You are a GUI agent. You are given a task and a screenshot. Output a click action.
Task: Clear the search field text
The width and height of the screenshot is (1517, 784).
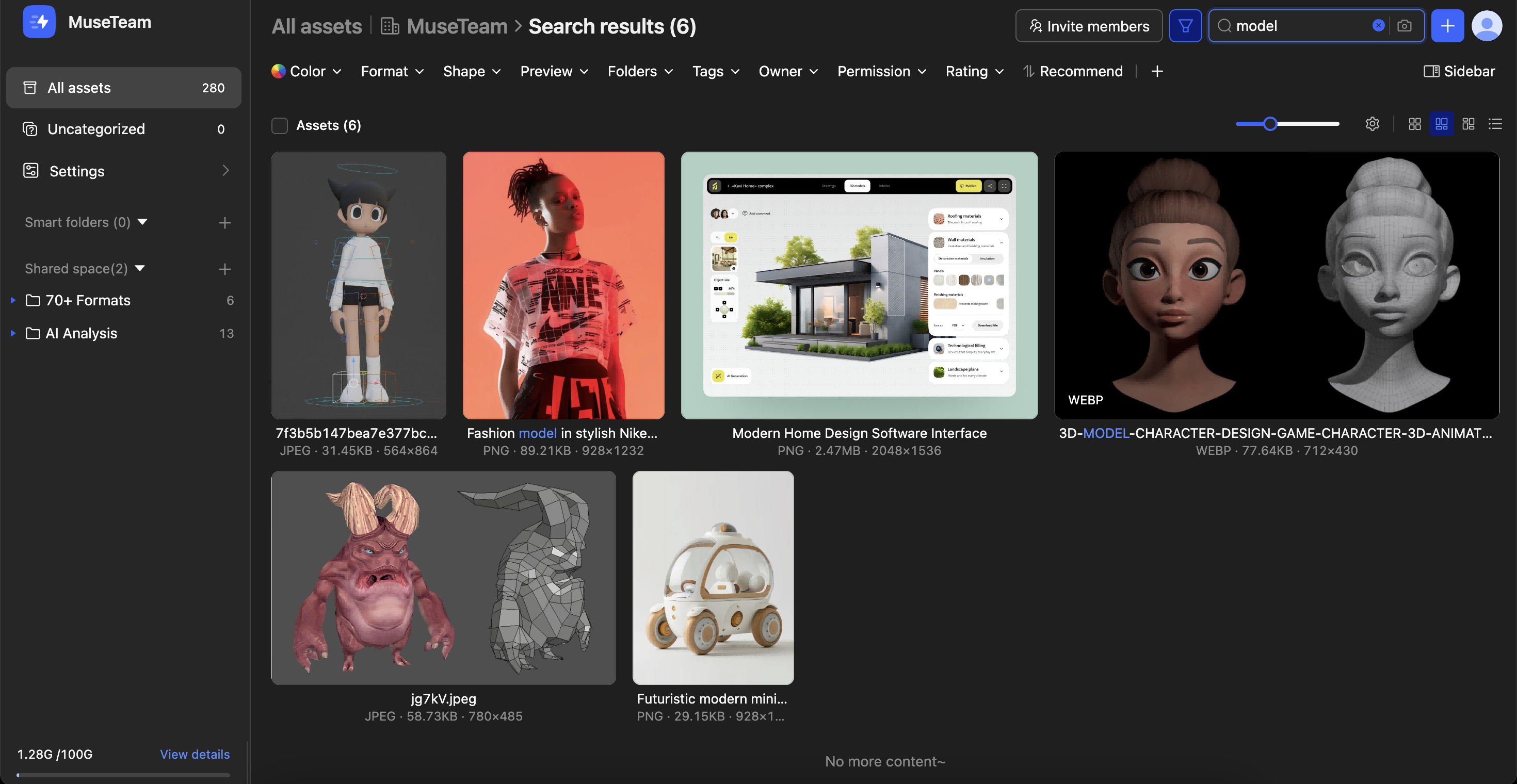click(1378, 25)
